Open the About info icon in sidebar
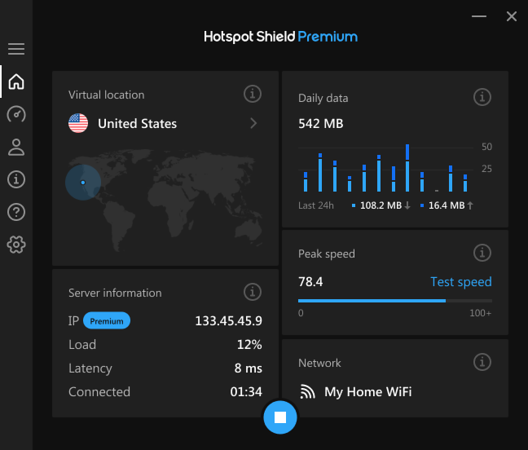This screenshot has height=450, width=528. click(x=16, y=179)
